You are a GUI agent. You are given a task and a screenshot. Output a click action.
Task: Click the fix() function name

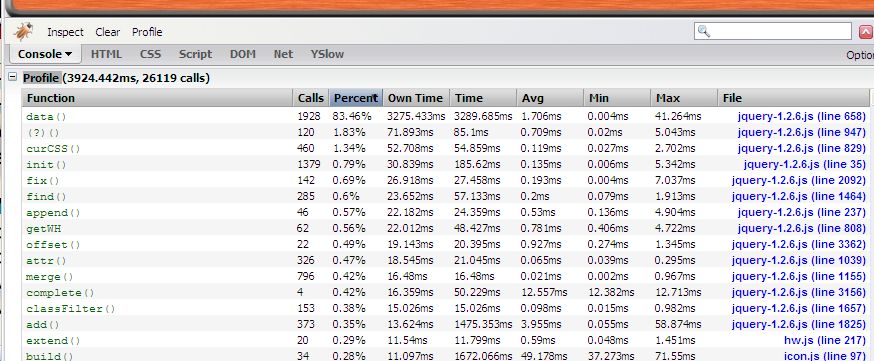(x=43, y=181)
